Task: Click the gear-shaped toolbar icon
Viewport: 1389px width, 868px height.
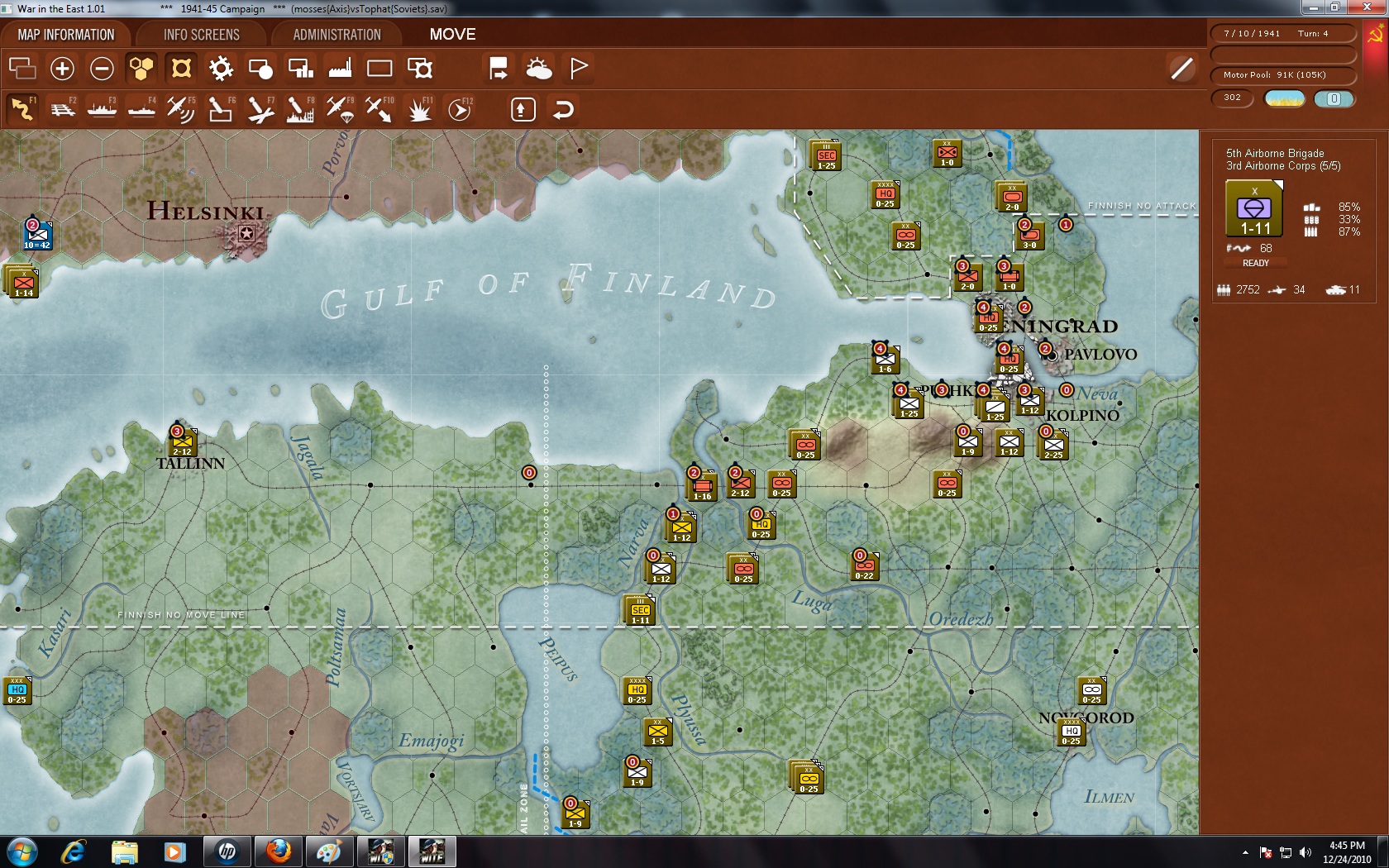Action: pos(221,69)
